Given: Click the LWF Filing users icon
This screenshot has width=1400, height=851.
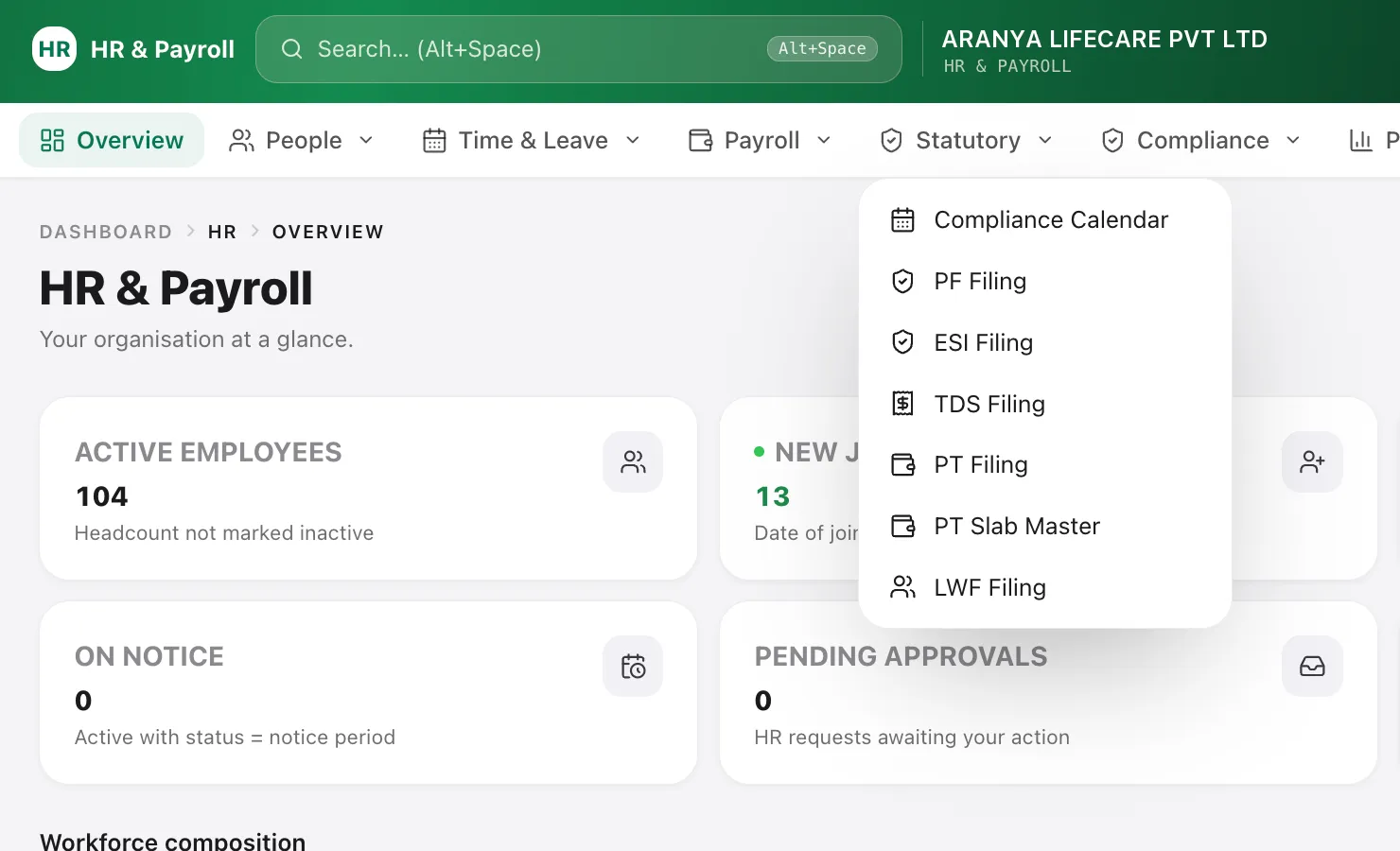Looking at the screenshot, I should coord(903,587).
